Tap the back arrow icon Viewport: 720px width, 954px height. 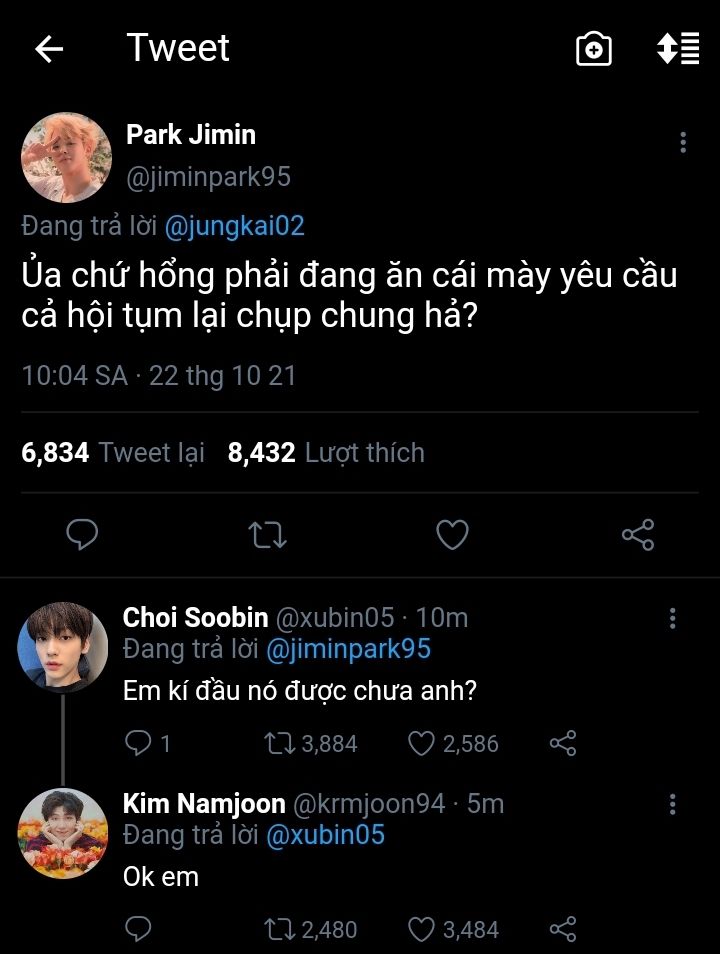tap(49, 49)
